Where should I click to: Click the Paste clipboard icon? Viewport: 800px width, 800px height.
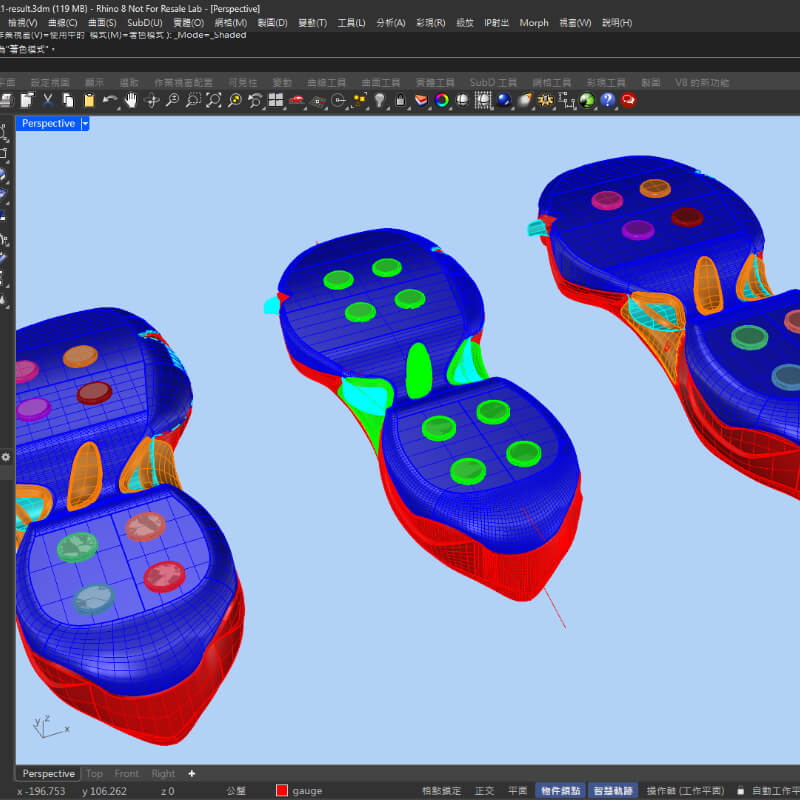(89, 100)
